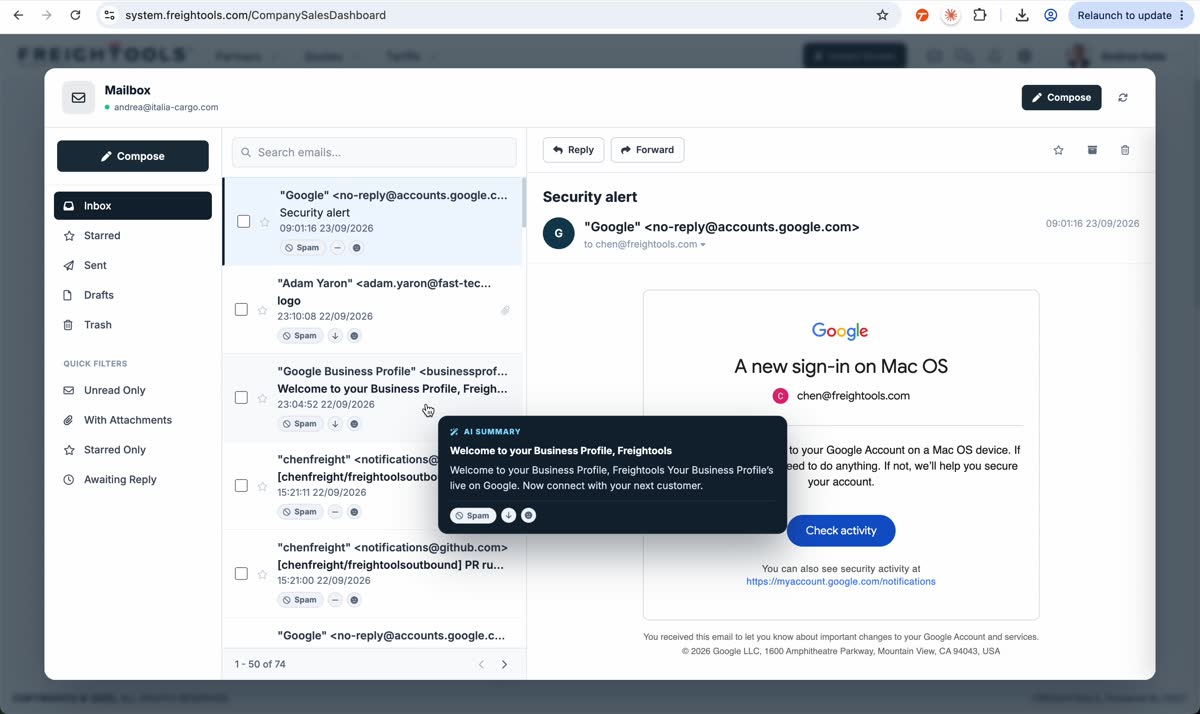
Task: Click sentiment face tag on Adam Yaron email
Action: (x=354, y=336)
